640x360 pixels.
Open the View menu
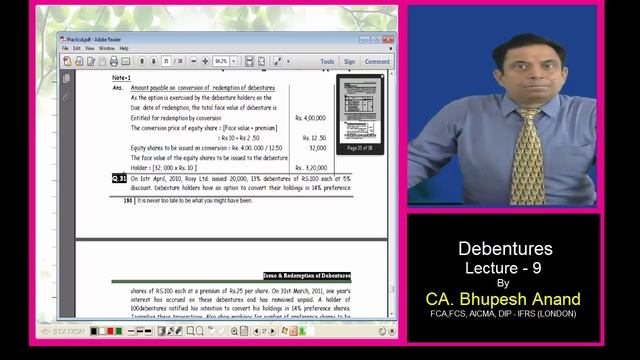coord(90,48)
